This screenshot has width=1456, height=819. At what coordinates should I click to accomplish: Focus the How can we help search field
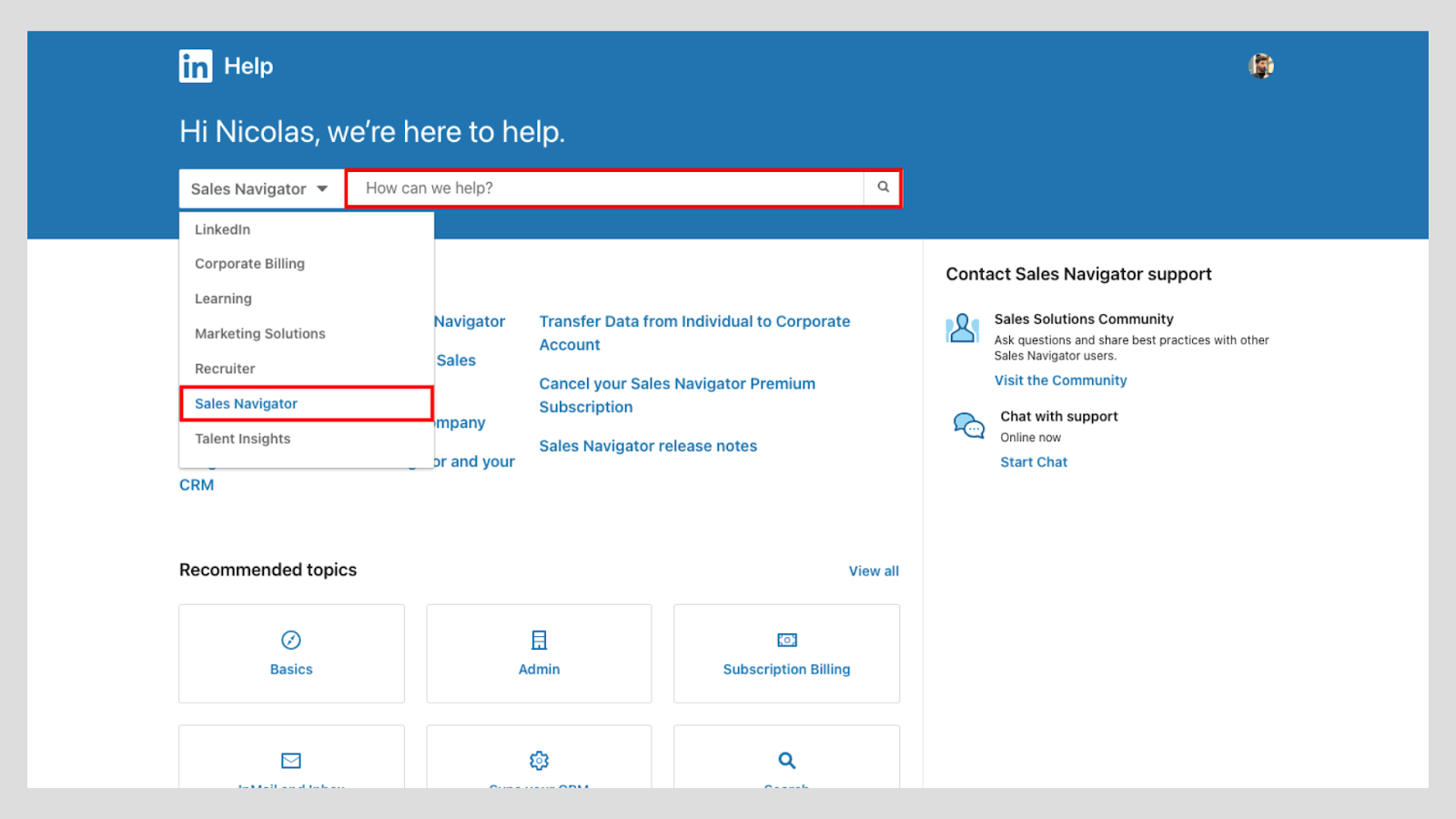point(605,188)
